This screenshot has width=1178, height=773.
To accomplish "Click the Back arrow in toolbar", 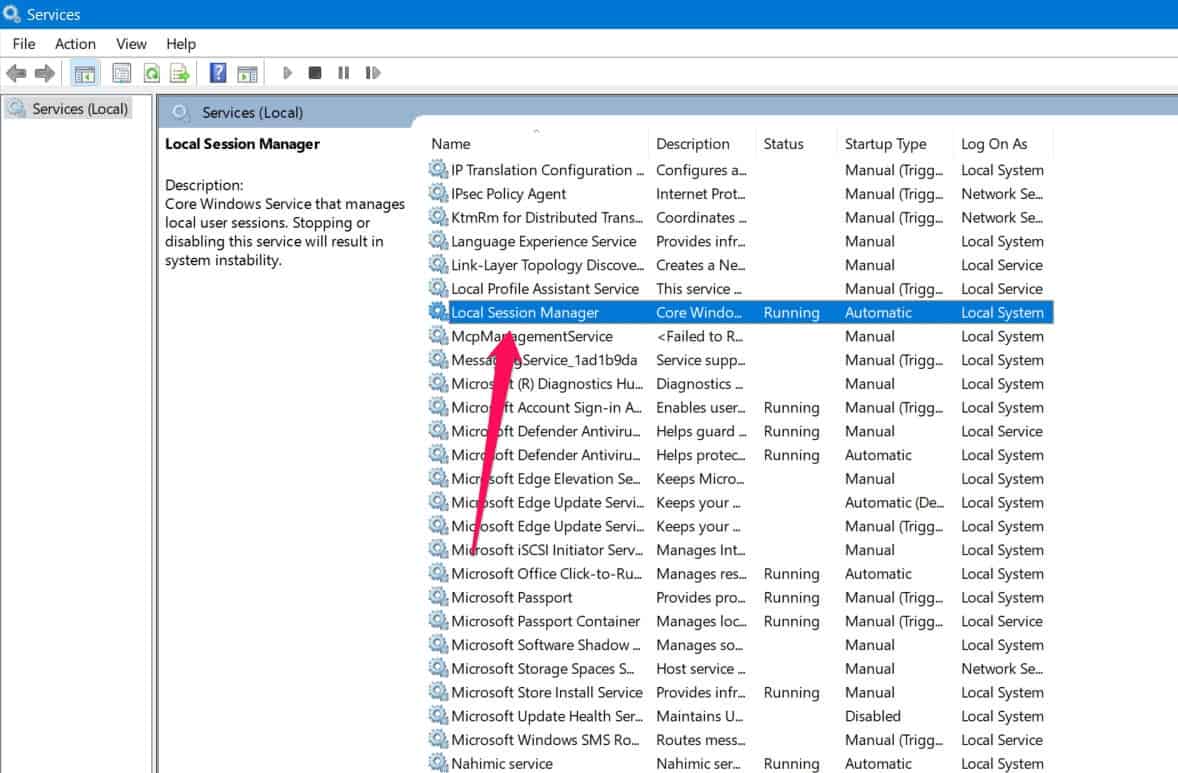I will 16,73.
